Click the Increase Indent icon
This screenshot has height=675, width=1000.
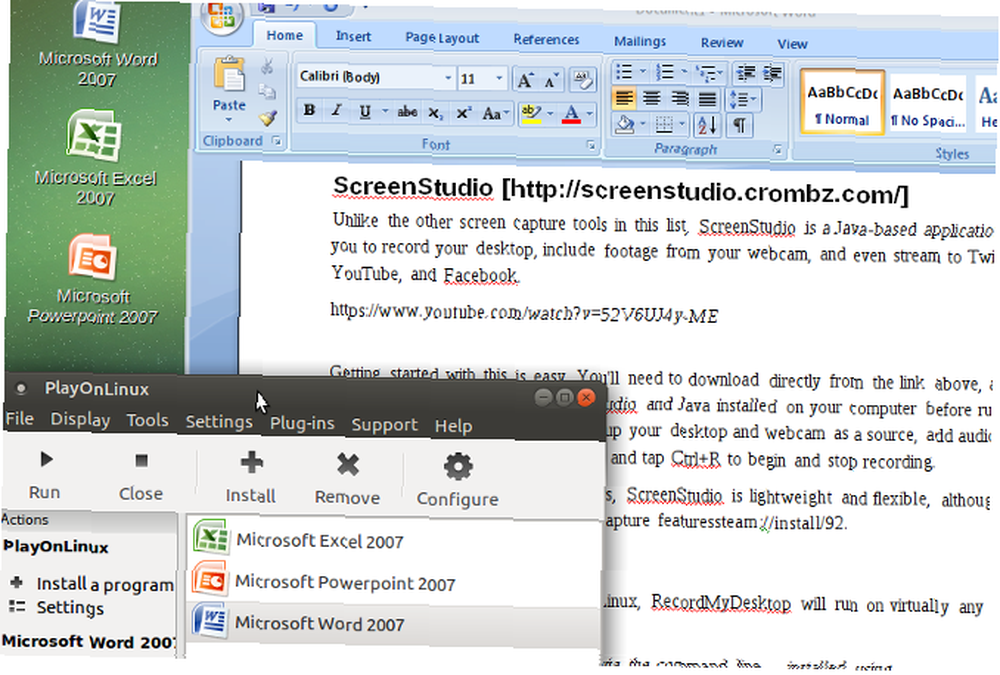click(x=772, y=74)
